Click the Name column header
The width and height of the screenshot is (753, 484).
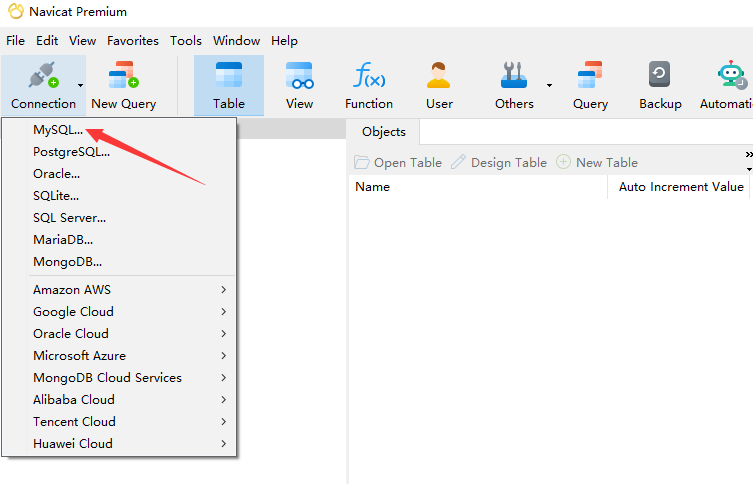click(x=478, y=187)
